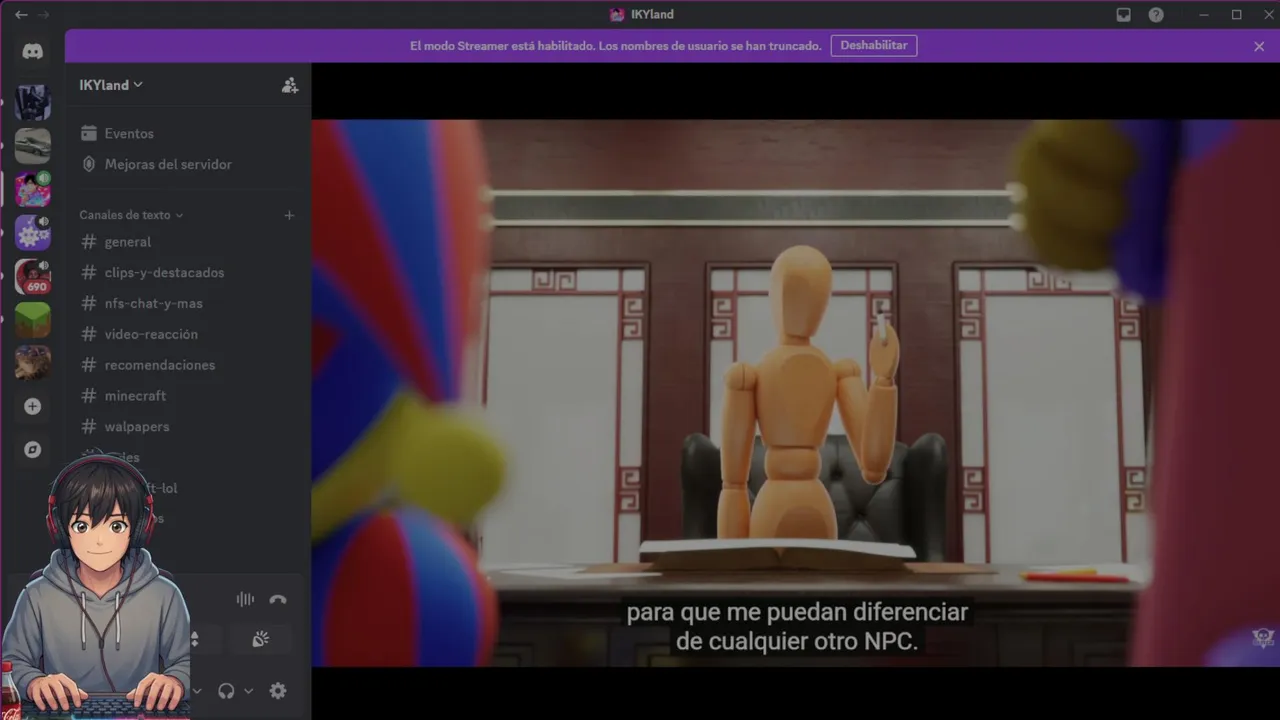The height and width of the screenshot is (720, 1280).
Task: Select the dark figure server icon
Action: [x=33, y=102]
